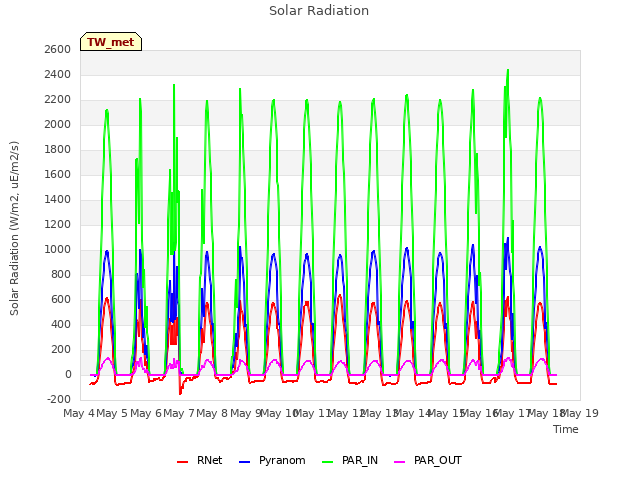
Task: Click the 400 y-axis tick label
Action: 61,325
